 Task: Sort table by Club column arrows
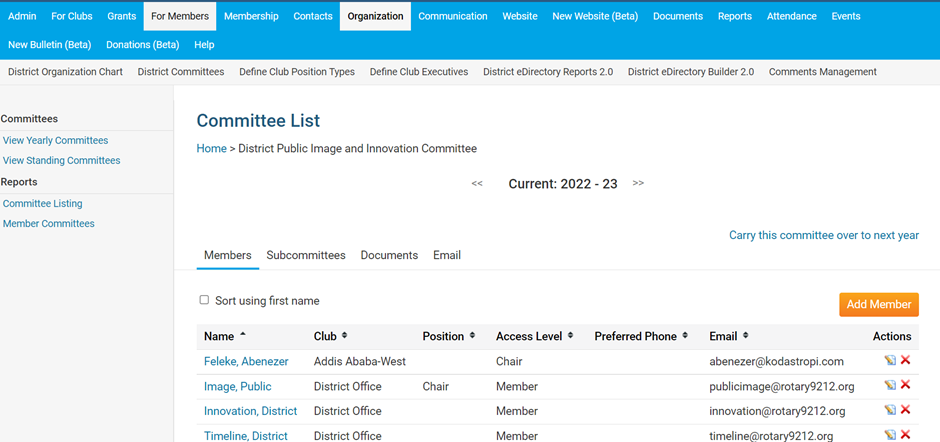pos(345,336)
